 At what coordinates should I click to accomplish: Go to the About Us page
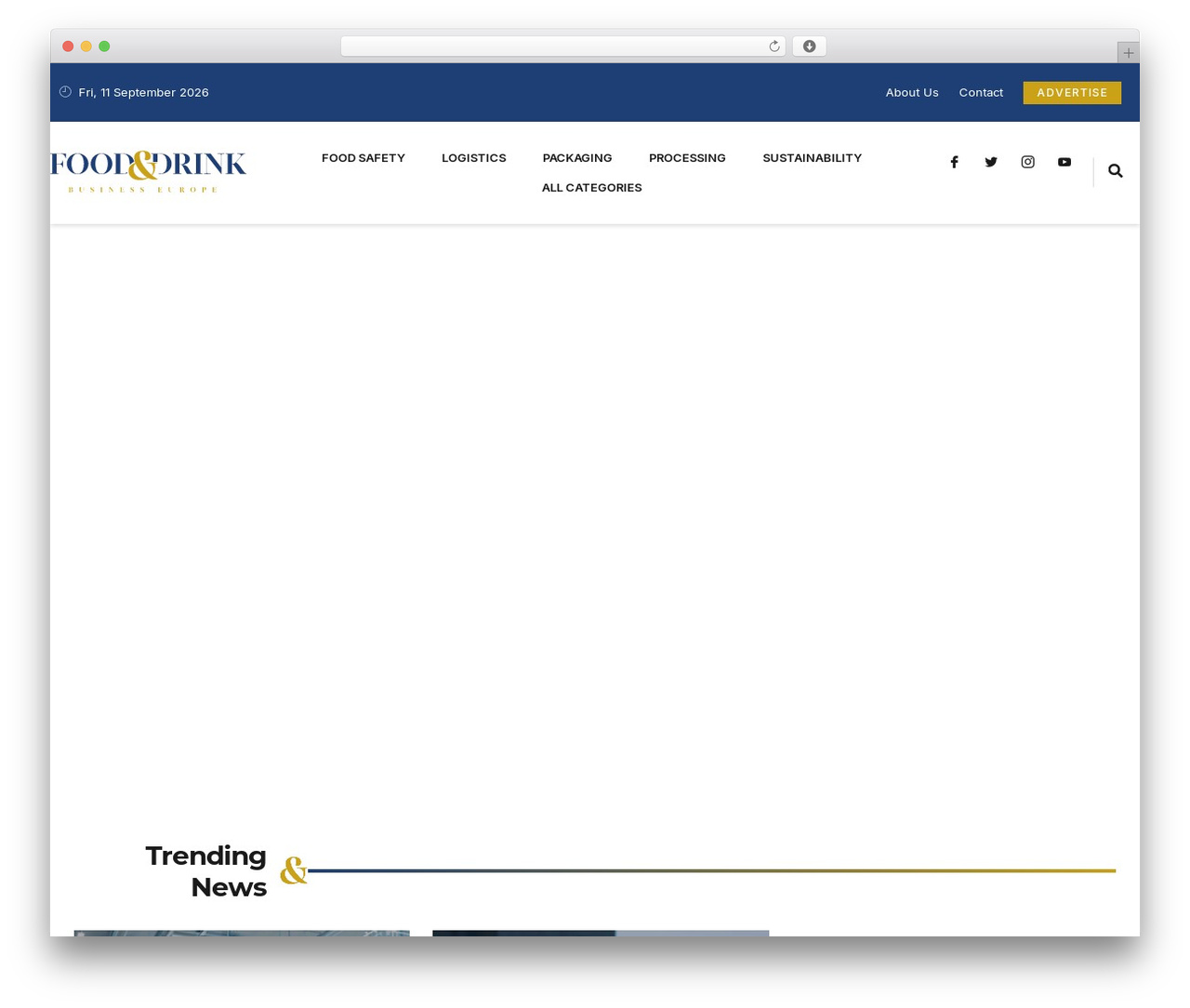[x=912, y=93]
